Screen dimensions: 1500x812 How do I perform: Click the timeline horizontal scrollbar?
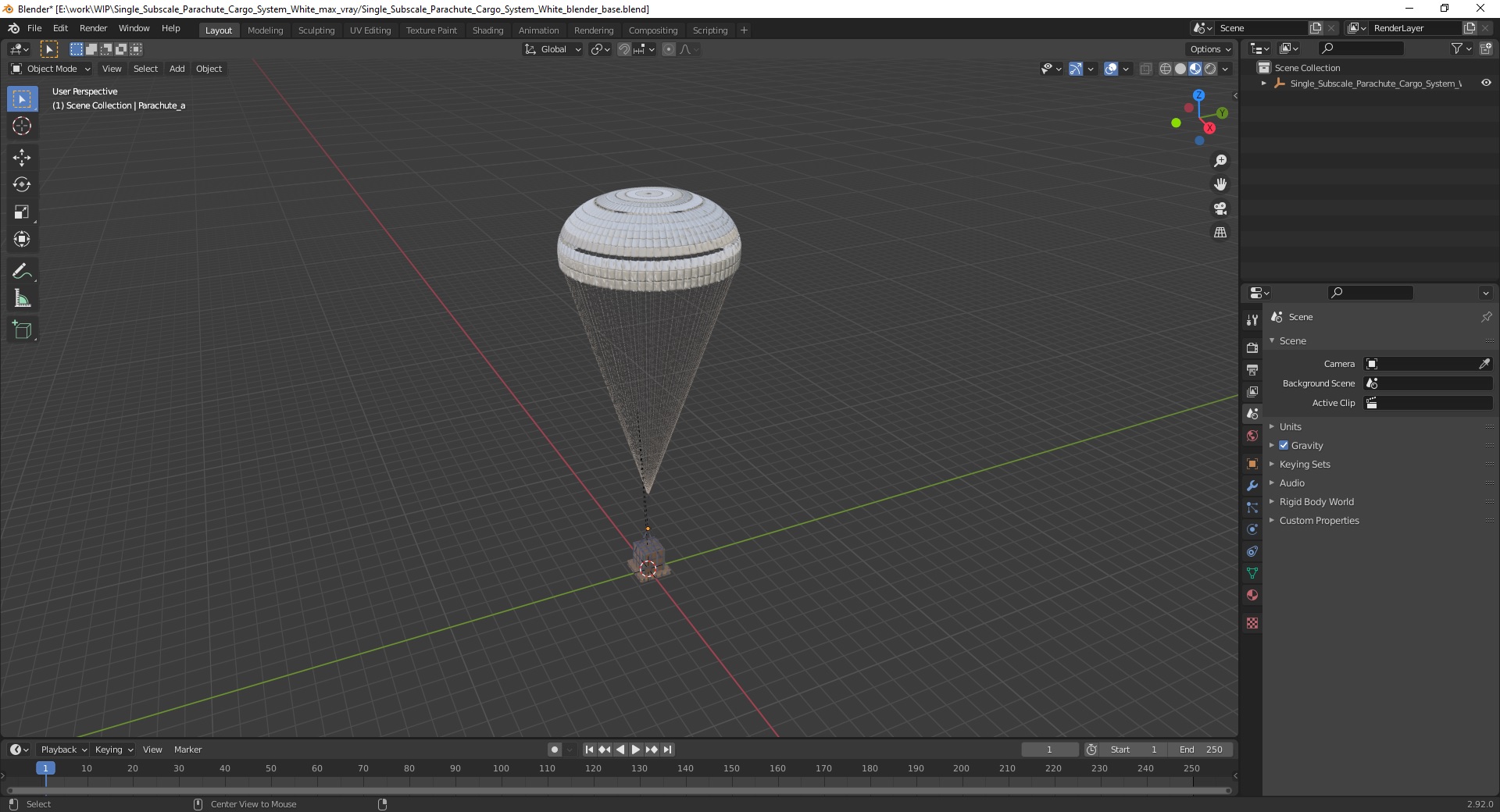point(617,790)
